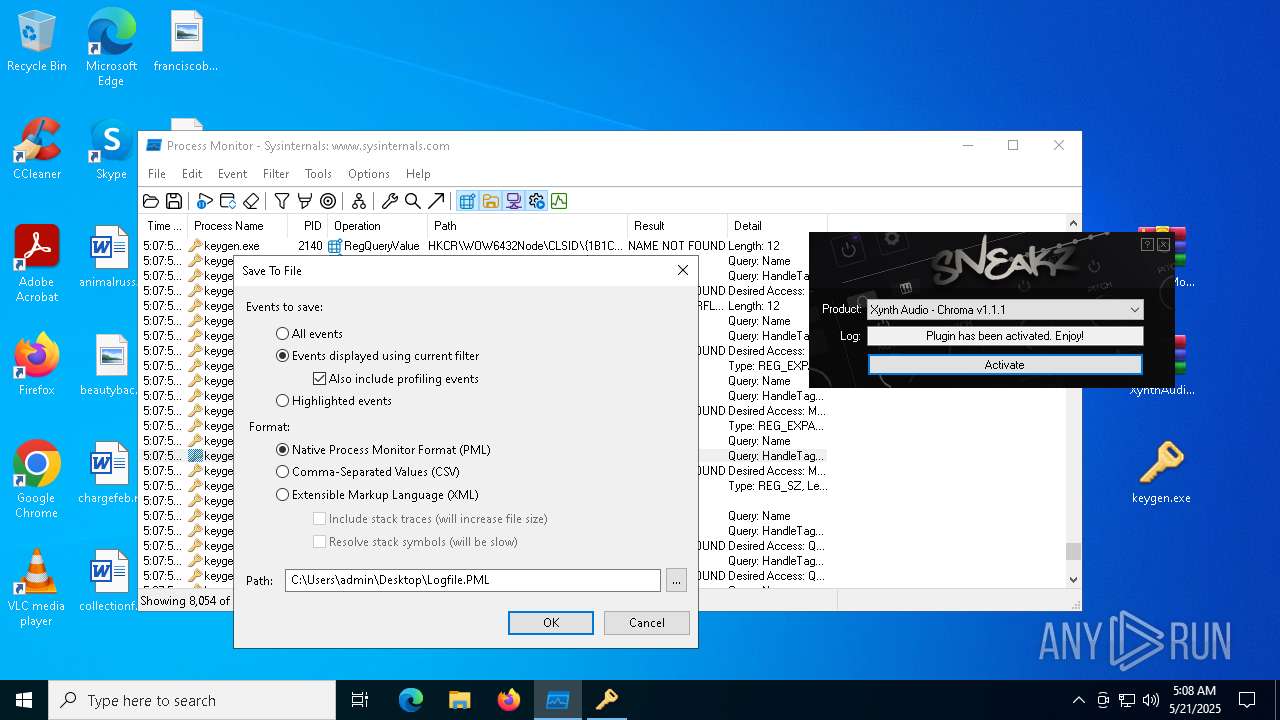Viewport: 1280px width, 720px height.
Task: Click the taskbar search box
Action: (192, 700)
